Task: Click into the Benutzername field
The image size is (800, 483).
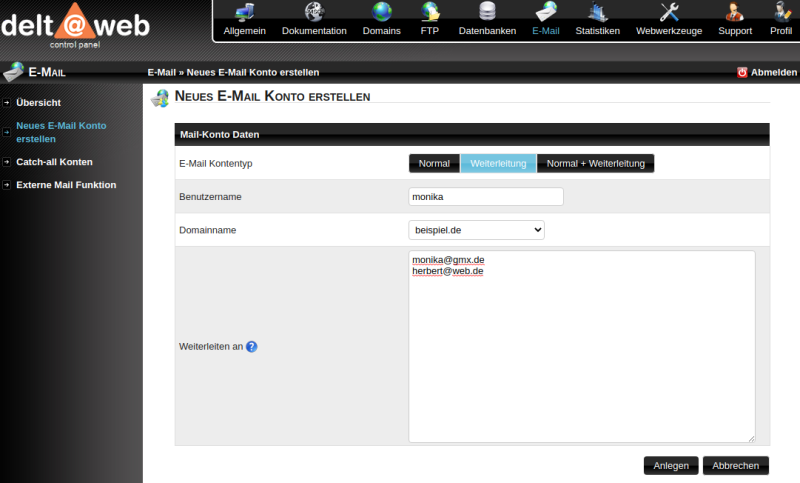Action: click(x=486, y=197)
